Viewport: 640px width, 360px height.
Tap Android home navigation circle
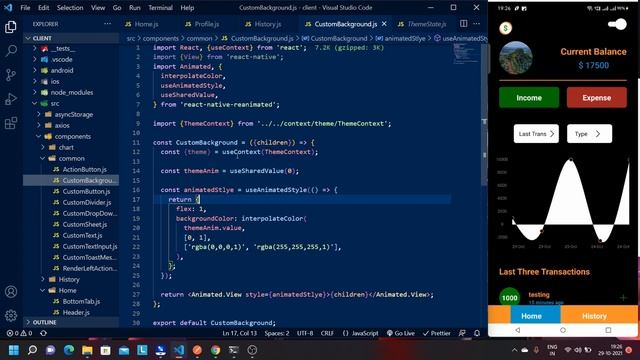pyautogui.click(x=563, y=330)
